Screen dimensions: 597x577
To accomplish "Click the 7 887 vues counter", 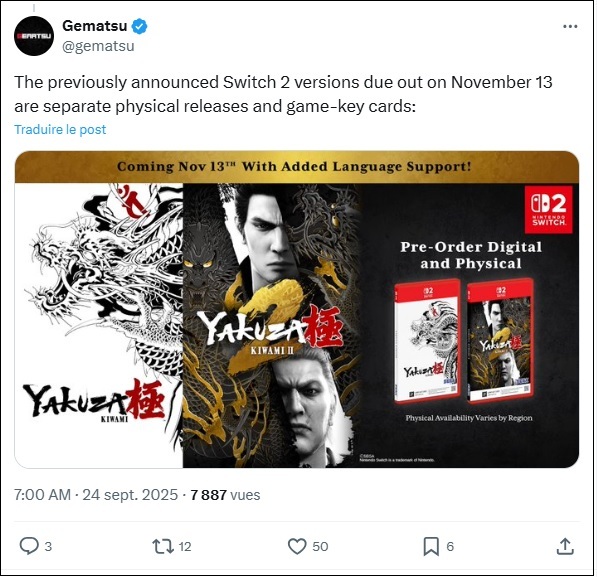I will (225, 495).
